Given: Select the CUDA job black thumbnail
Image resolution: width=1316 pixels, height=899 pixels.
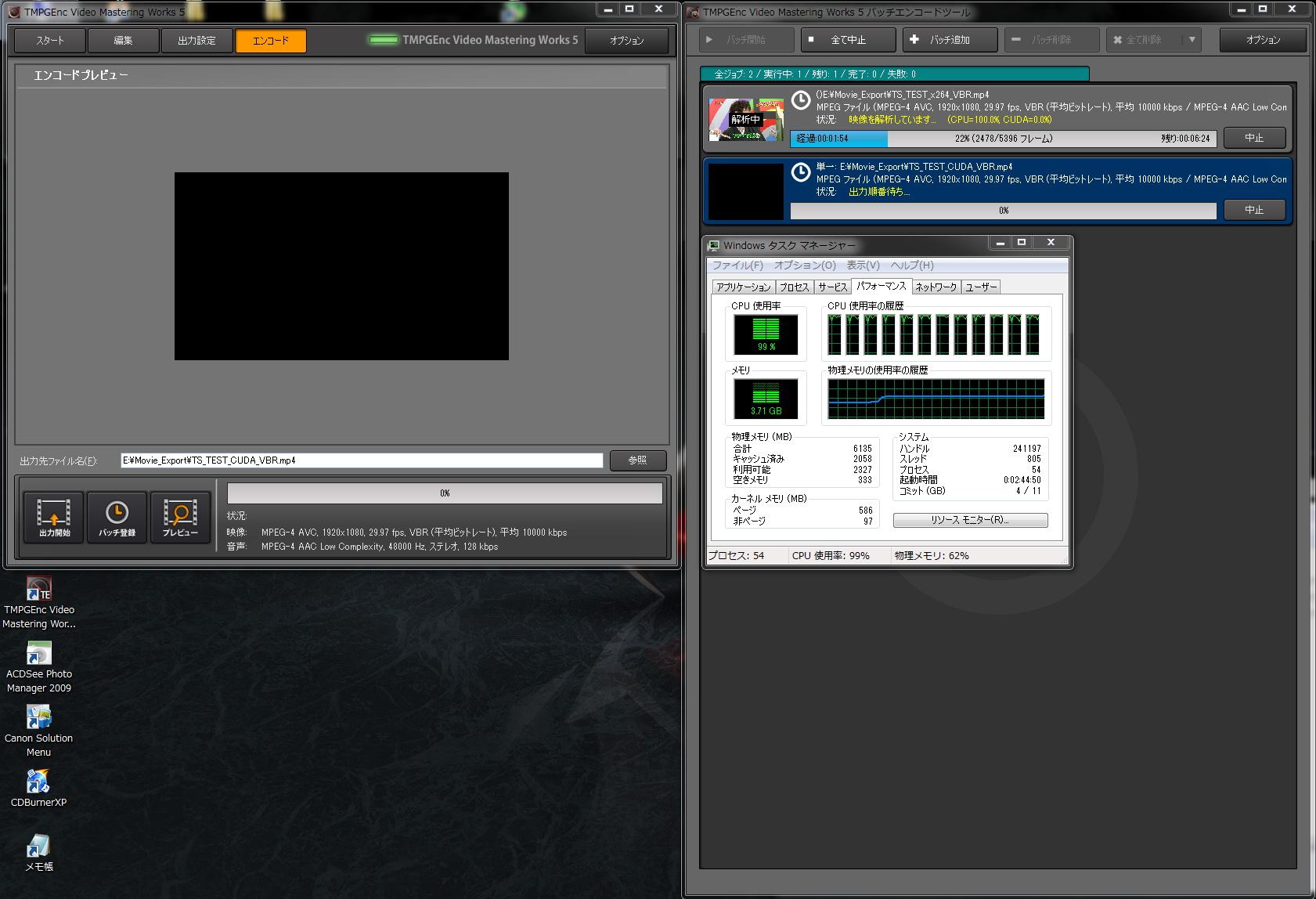Looking at the screenshot, I should pos(746,192).
